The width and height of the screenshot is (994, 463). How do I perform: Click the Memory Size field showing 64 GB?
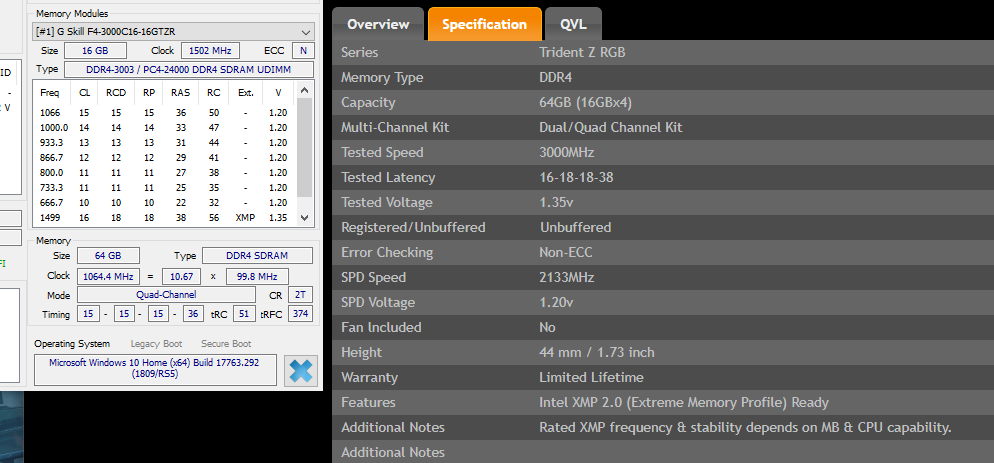[x=108, y=256]
